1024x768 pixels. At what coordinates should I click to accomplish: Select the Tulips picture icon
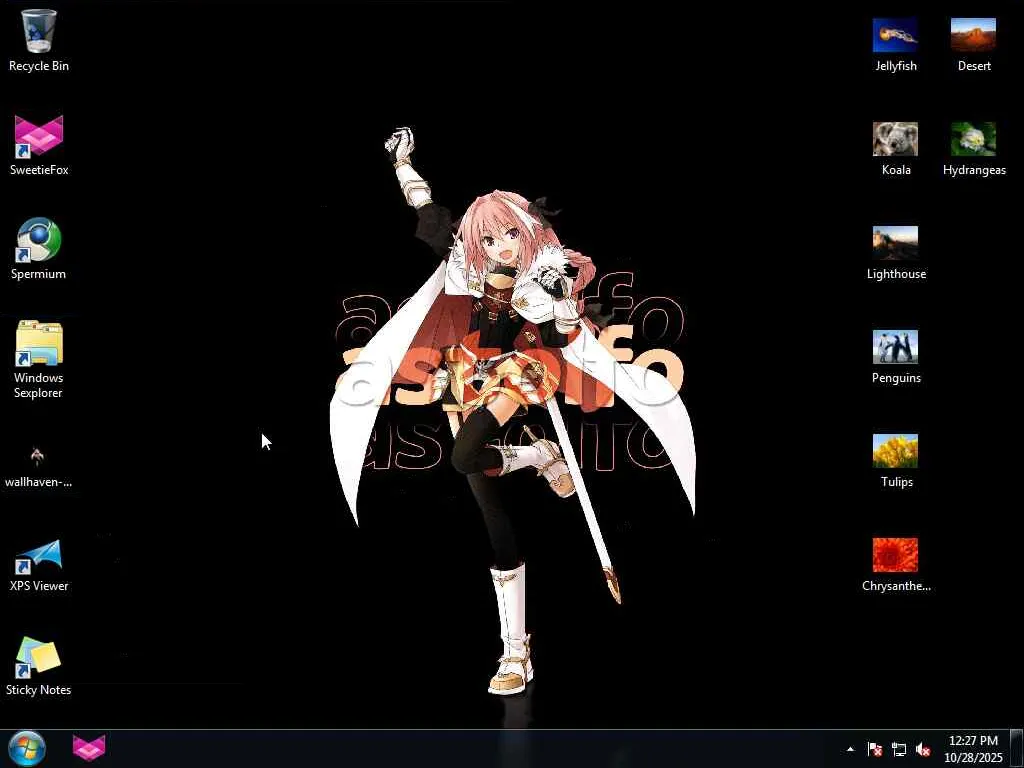tap(895, 460)
